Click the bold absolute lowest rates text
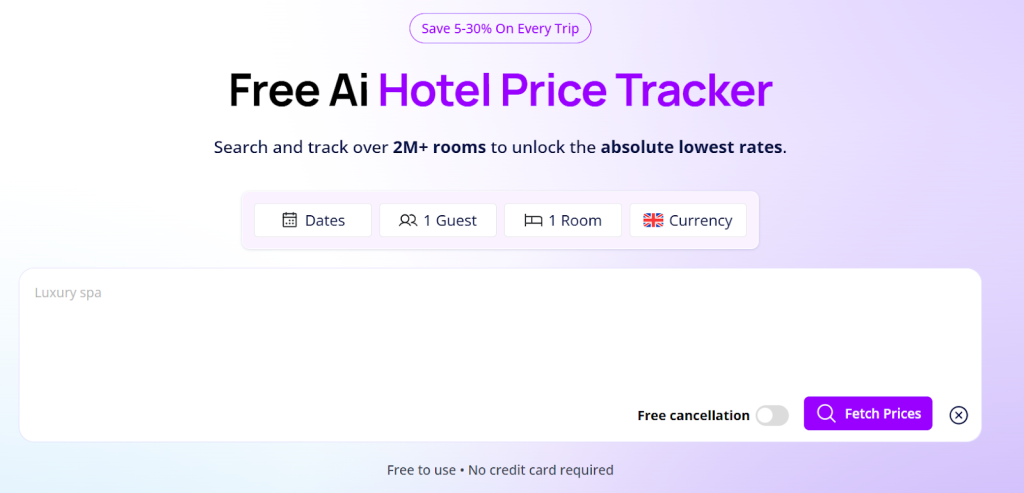Screen dimensions: 1024x493 pos(691,147)
